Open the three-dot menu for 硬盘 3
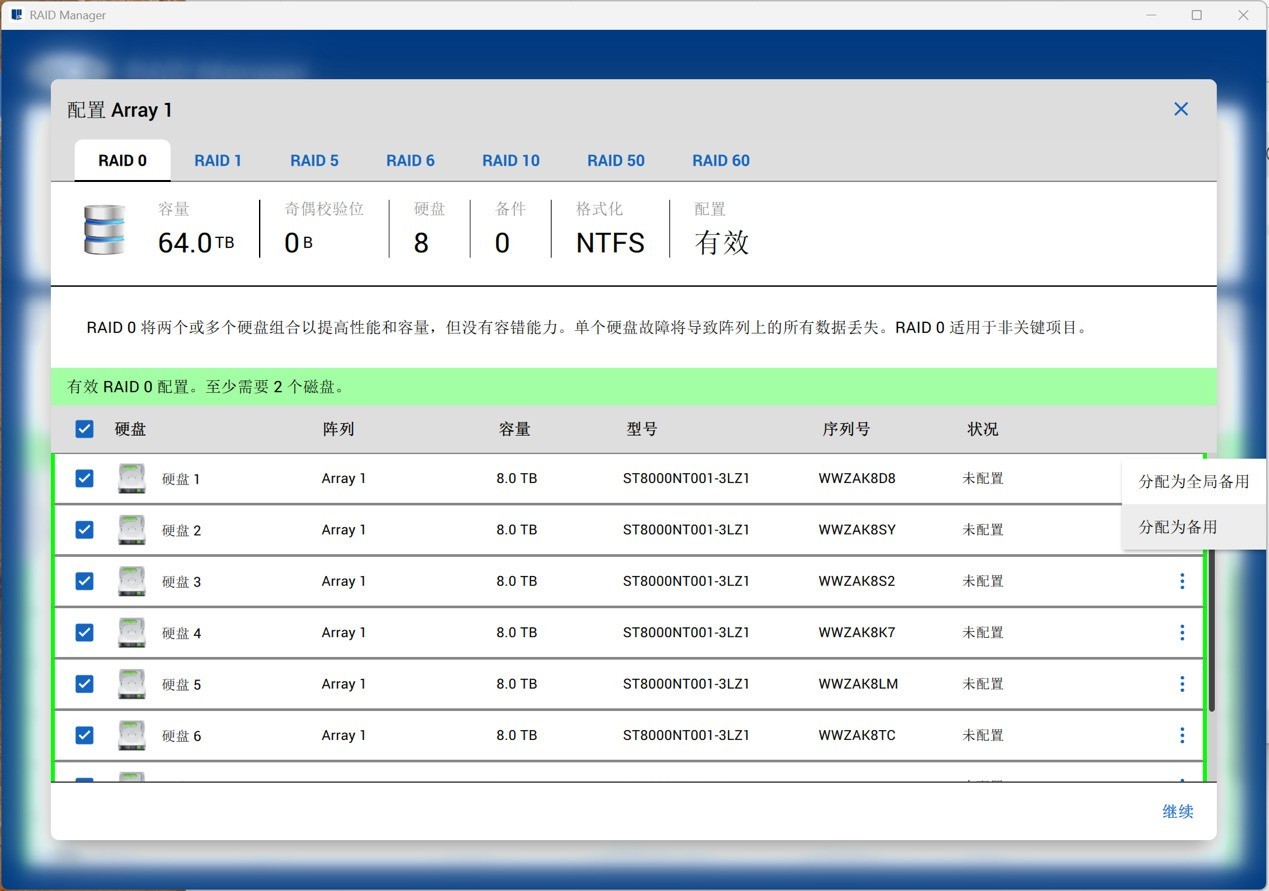 1182,581
